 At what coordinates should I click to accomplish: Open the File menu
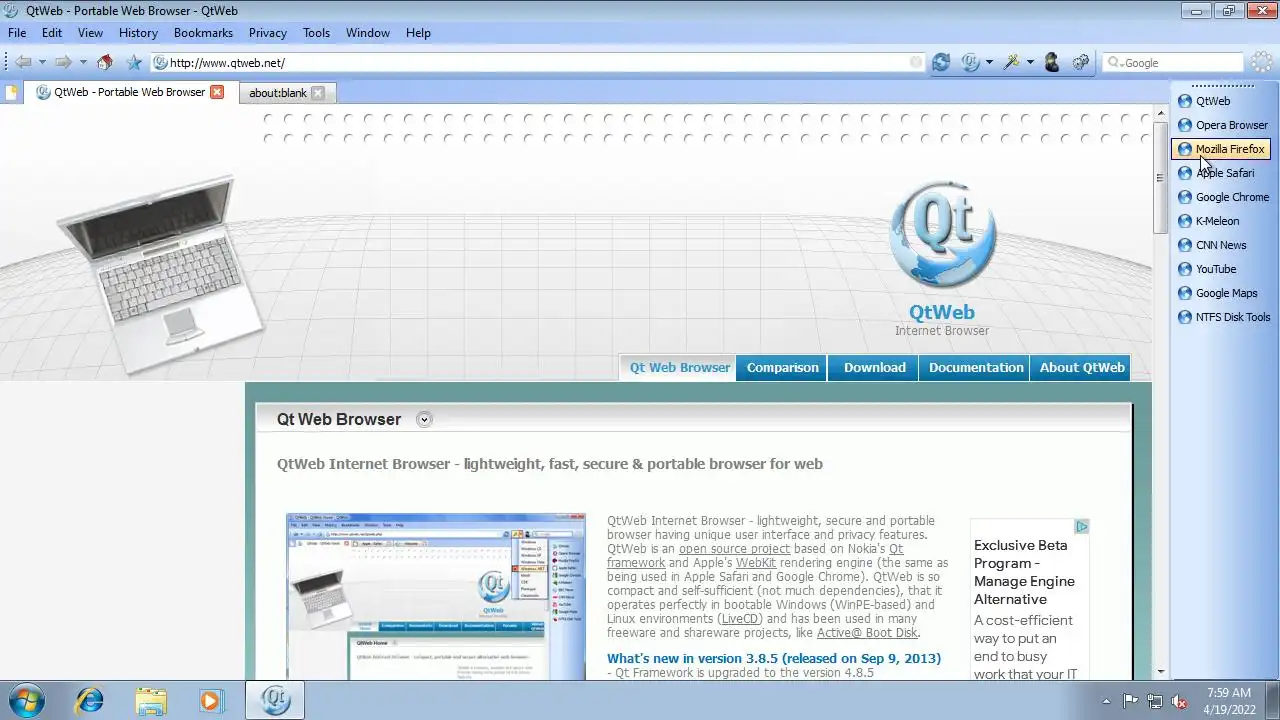click(x=17, y=33)
